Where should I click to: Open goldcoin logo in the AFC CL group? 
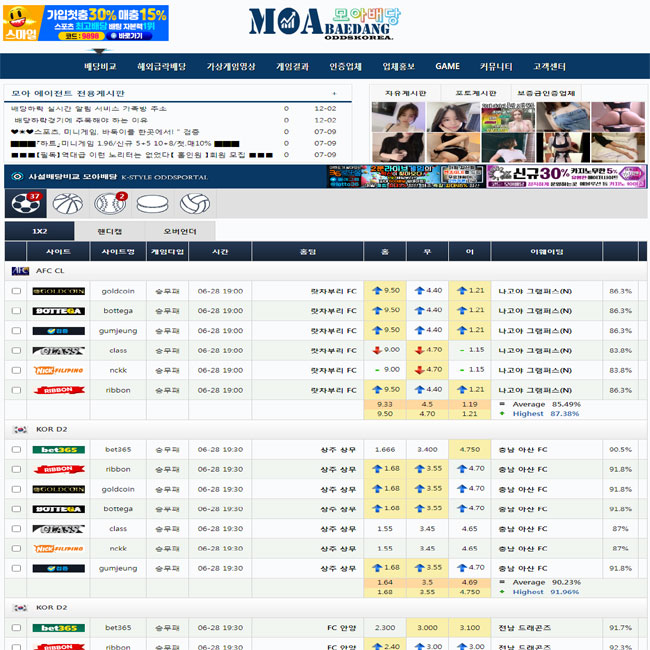[x=58, y=291]
